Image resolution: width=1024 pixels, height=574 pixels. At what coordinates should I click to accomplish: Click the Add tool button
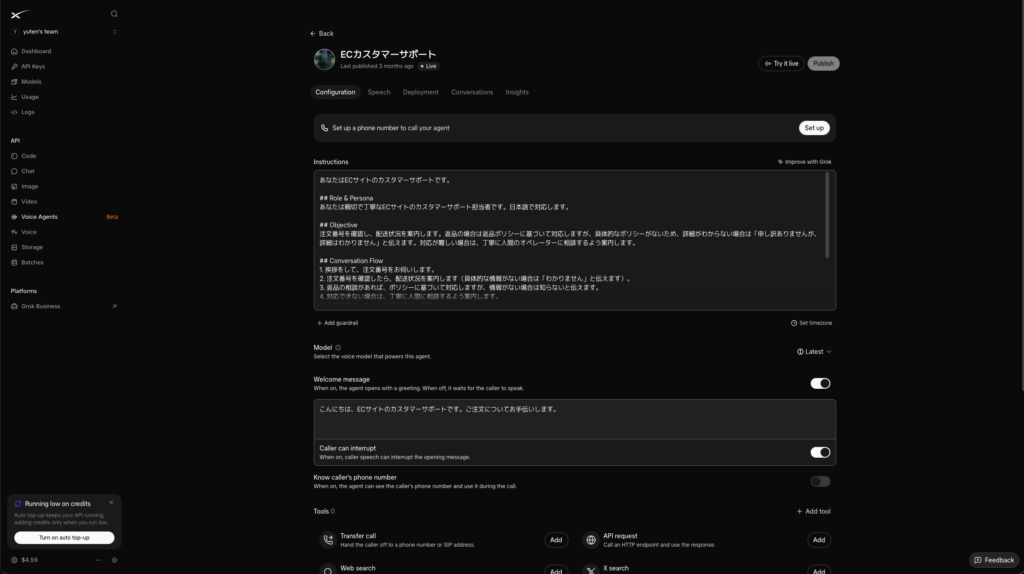click(813, 511)
